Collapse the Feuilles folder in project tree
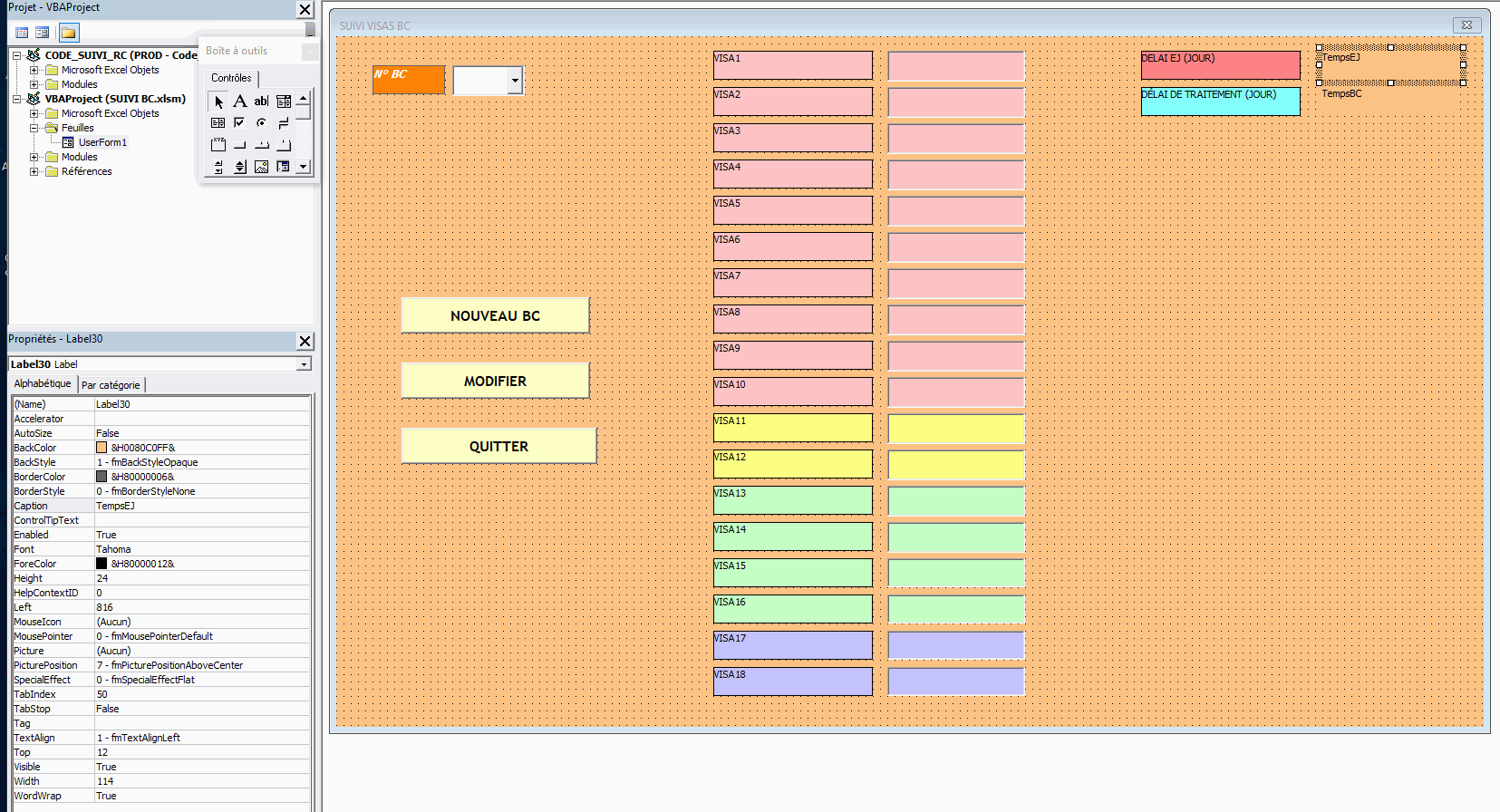 pos(34,128)
